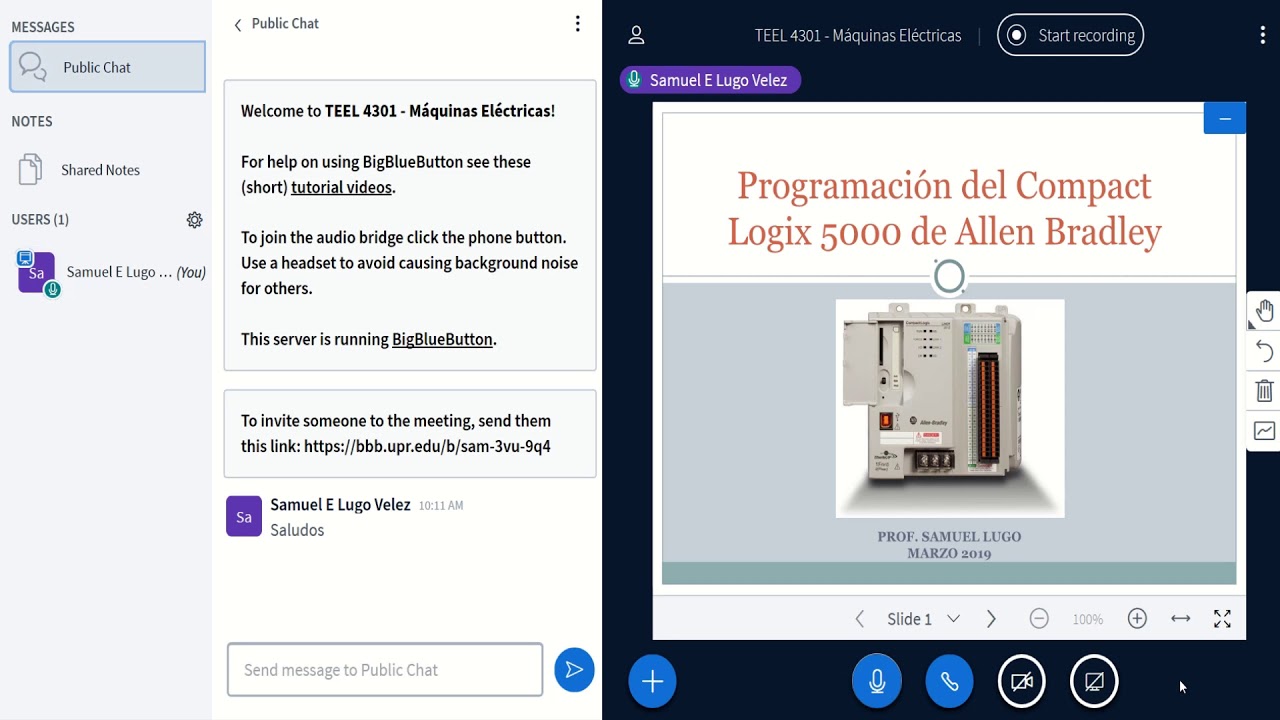
Task: Advance to the next slide
Action: pos(991,619)
